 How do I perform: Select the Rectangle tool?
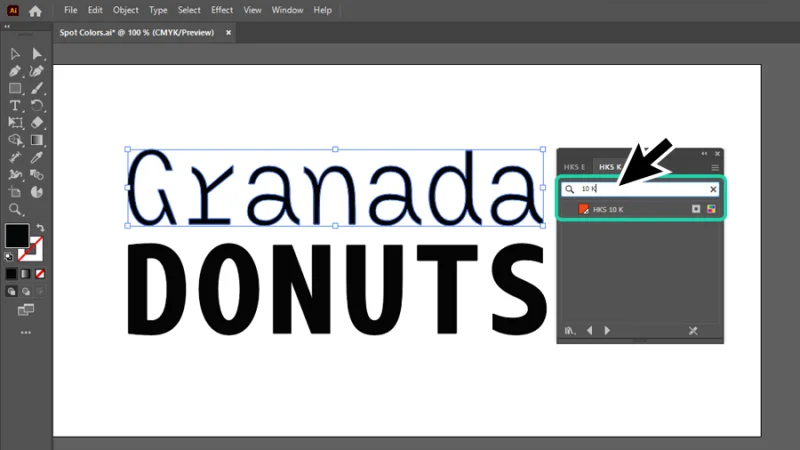[15, 88]
